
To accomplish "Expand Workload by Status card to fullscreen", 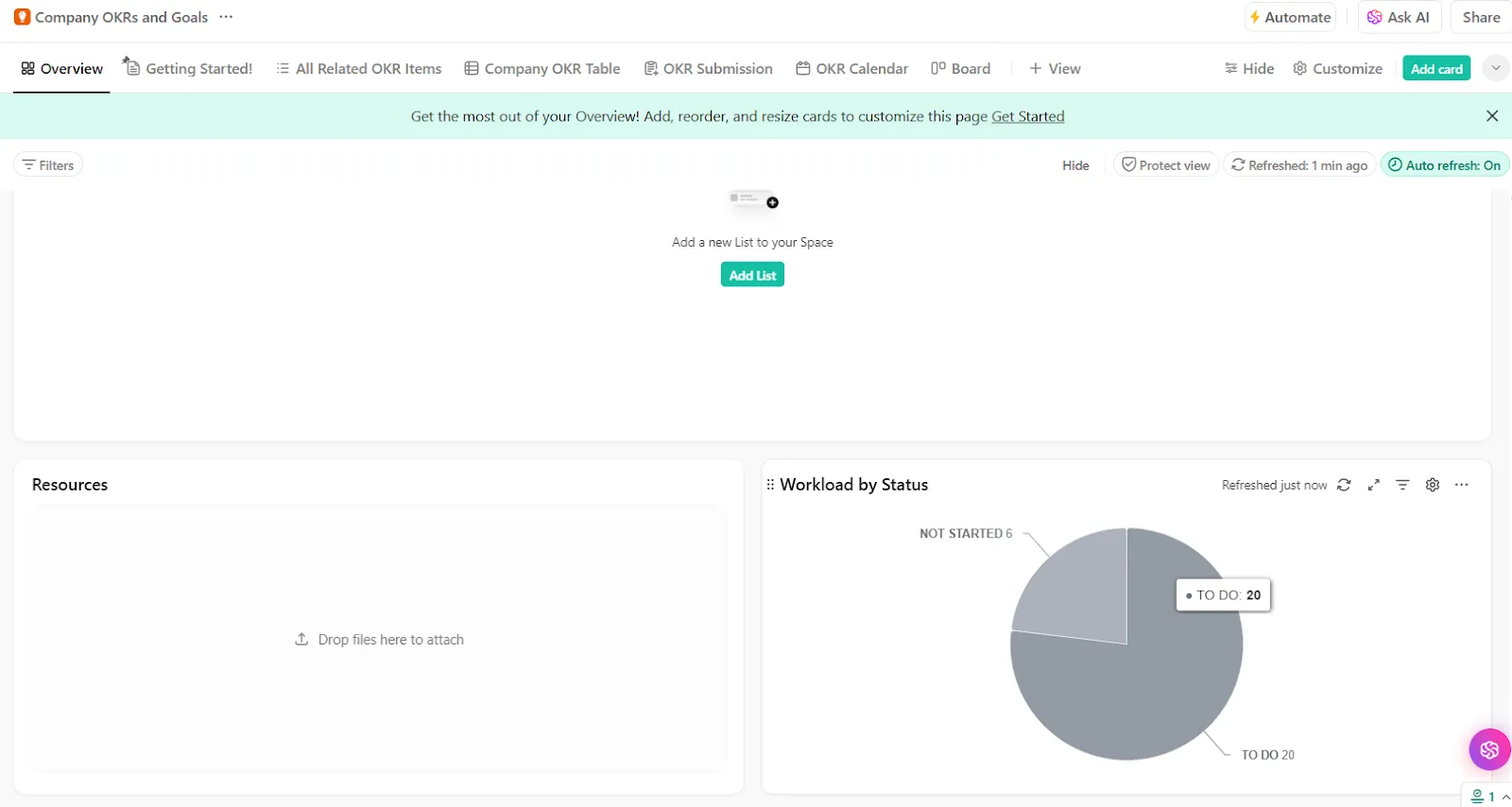I will pos(1374,485).
